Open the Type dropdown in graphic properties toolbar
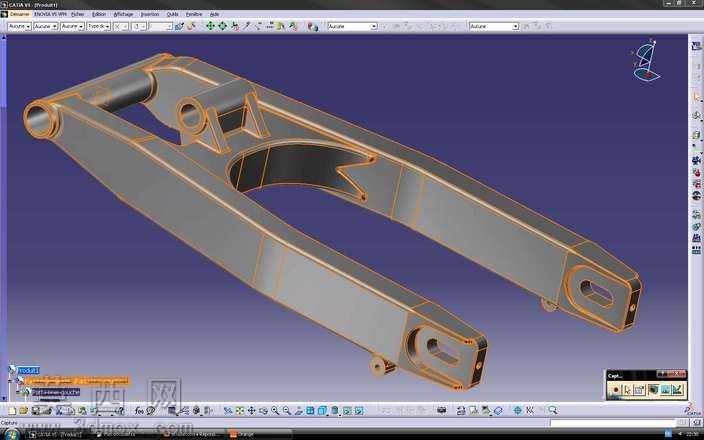 tap(98, 26)
